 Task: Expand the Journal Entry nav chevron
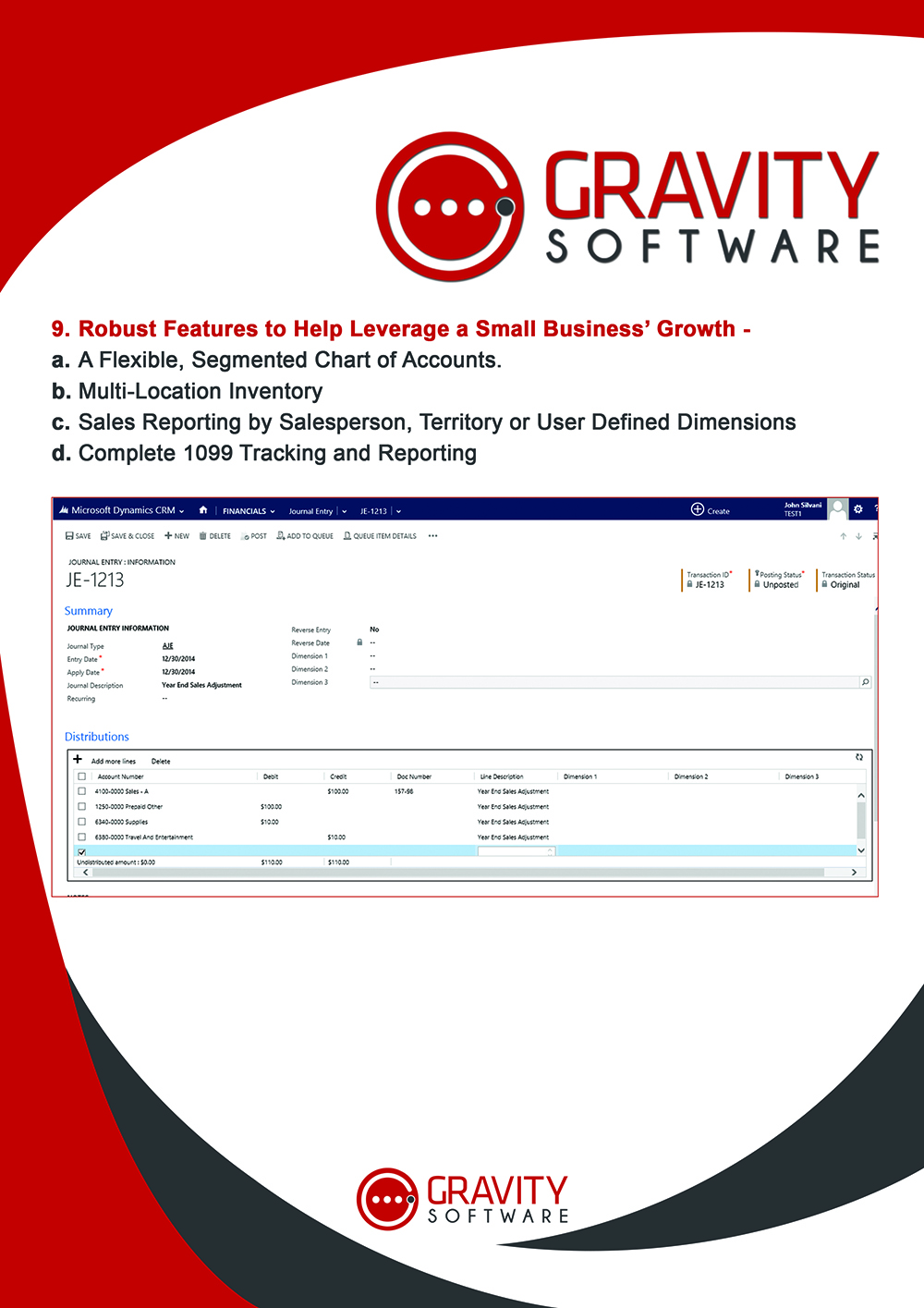click(345, 511)
